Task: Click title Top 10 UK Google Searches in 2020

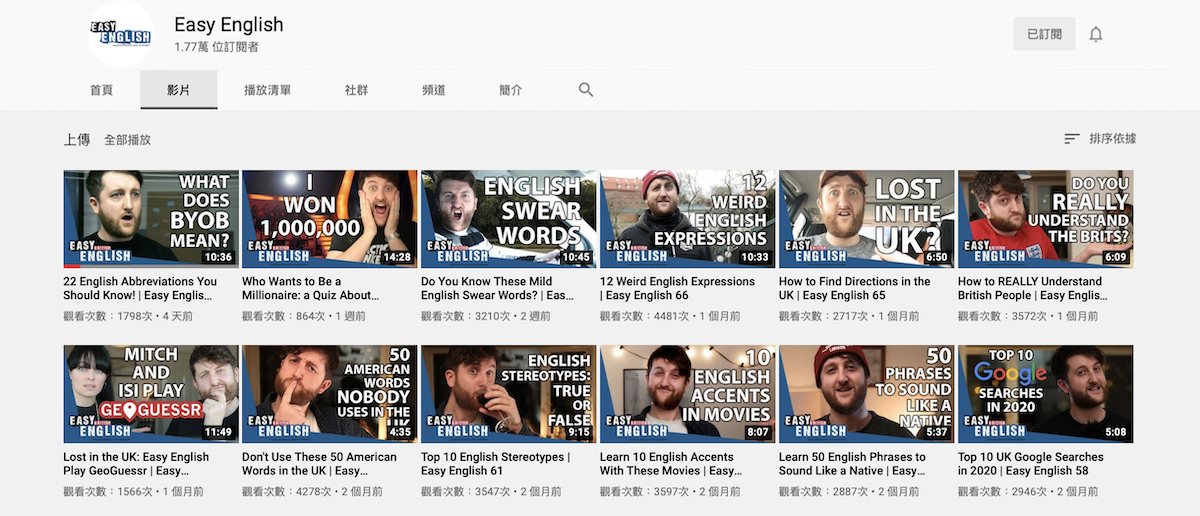Action: (1031, 464)
